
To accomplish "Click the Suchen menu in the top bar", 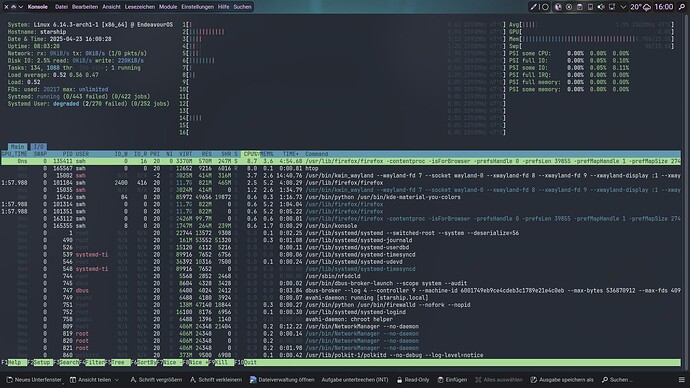I will 242,7.
